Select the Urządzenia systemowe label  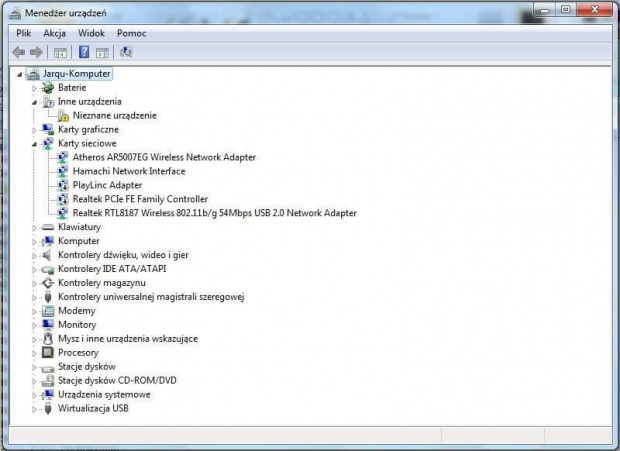(x=104, y=394)
